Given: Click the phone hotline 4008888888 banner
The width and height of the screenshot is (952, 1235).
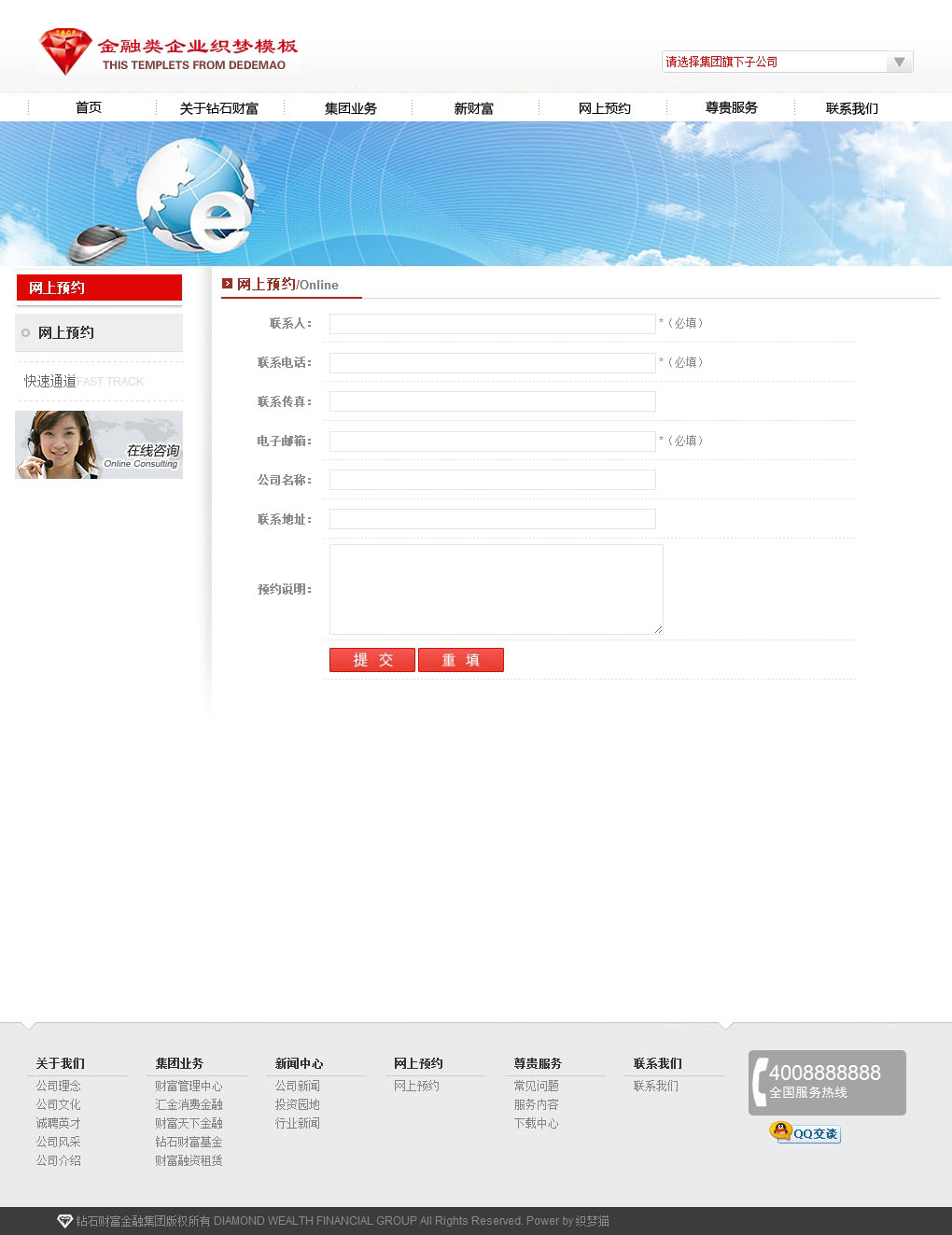Looking at the screenshot, I should (827, 1082).
